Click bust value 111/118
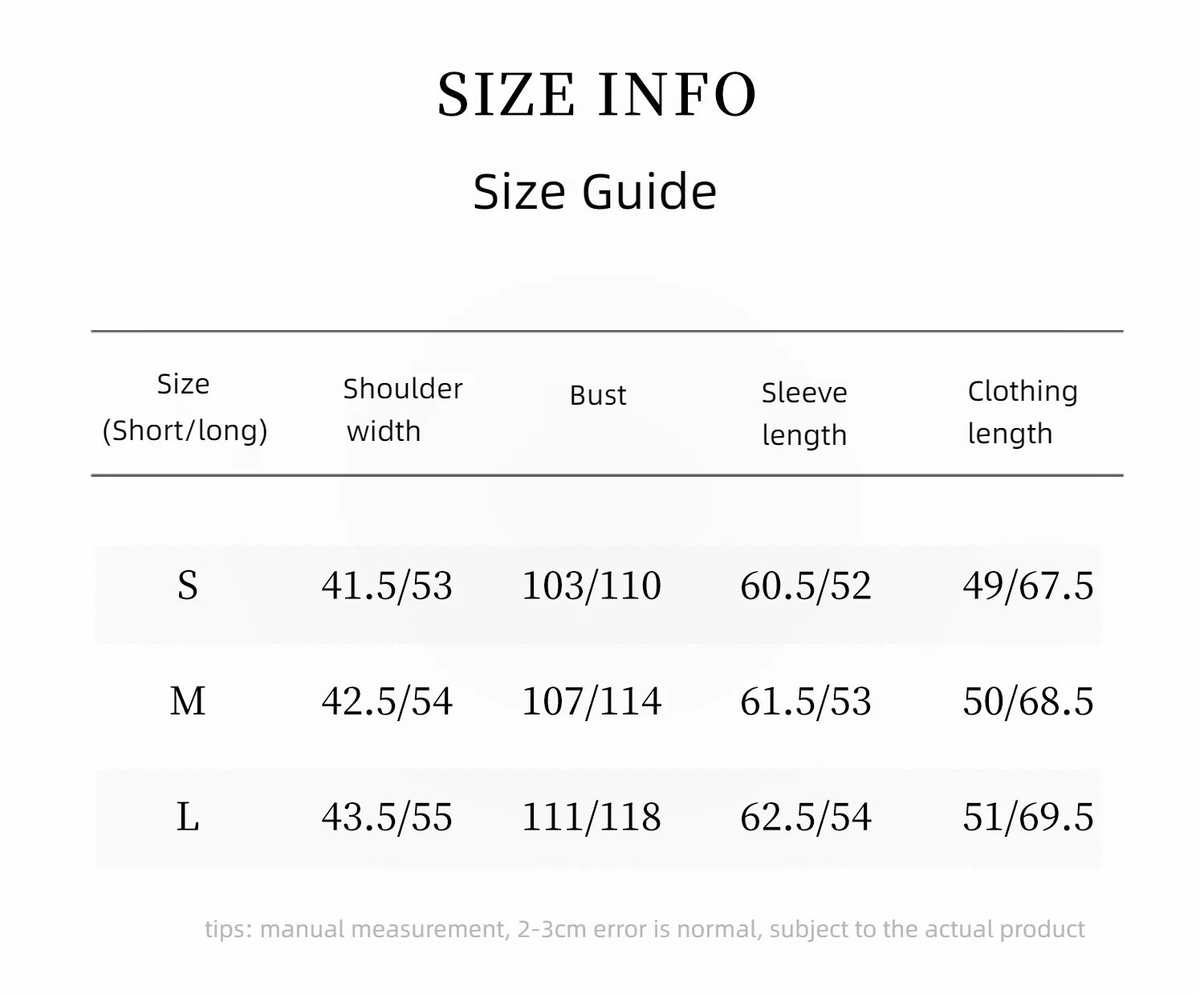The image size is (1204, 995). click(592, 817)
